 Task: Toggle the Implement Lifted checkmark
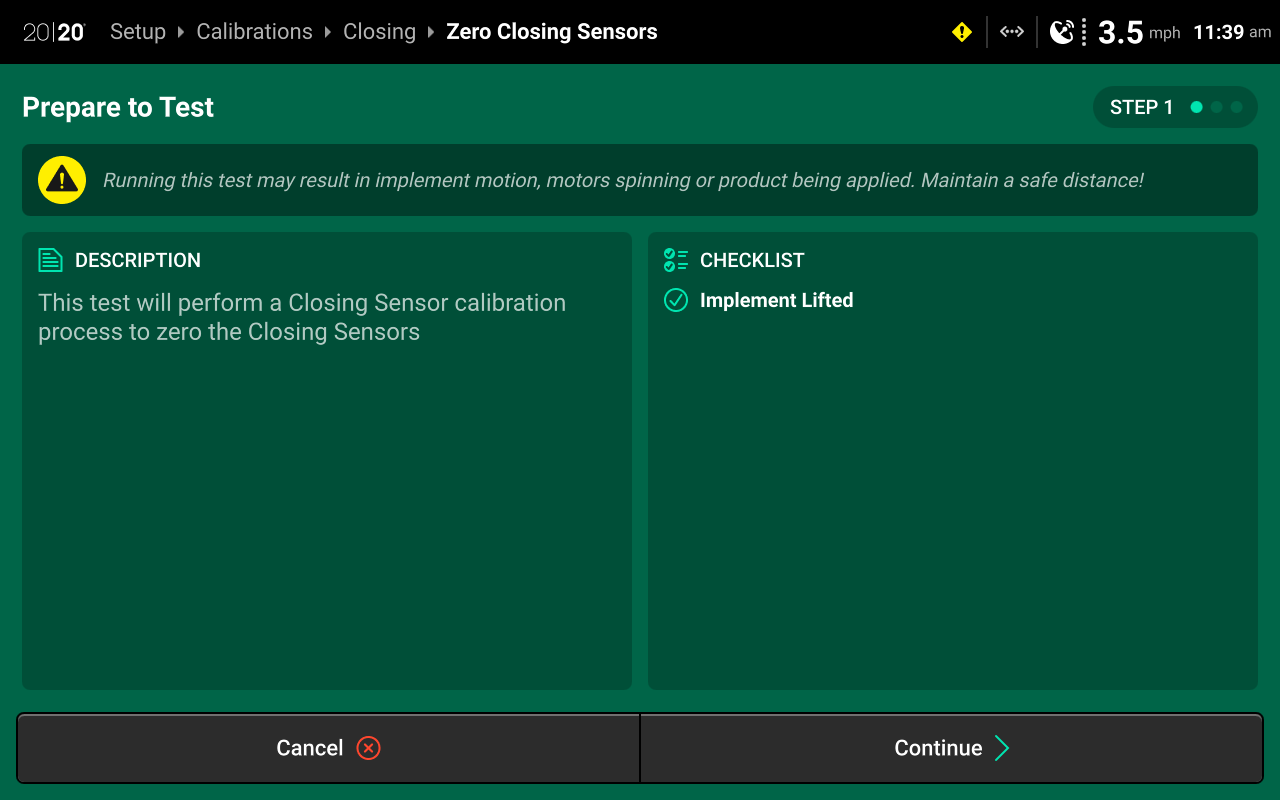click(676, 300)
